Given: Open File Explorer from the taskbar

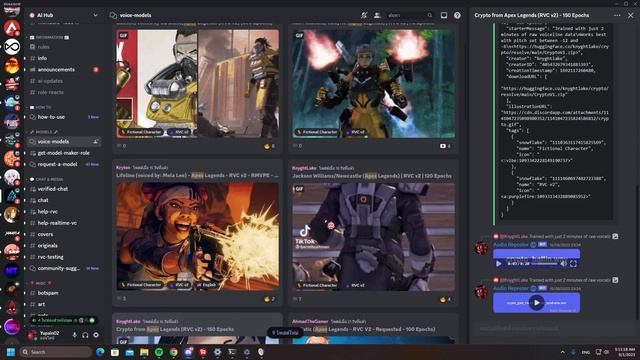Looking at the screenshot, I should (144, 352).
